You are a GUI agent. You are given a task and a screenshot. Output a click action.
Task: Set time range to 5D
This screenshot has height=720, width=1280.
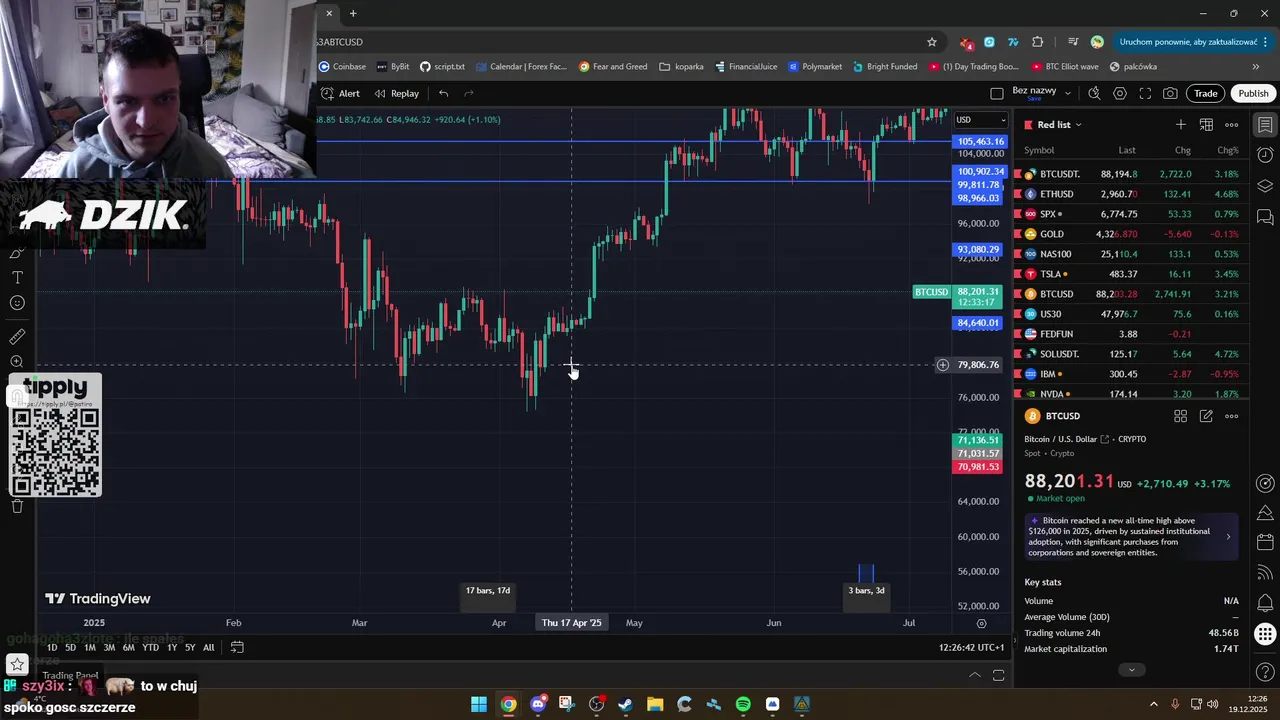click(70, 647)
